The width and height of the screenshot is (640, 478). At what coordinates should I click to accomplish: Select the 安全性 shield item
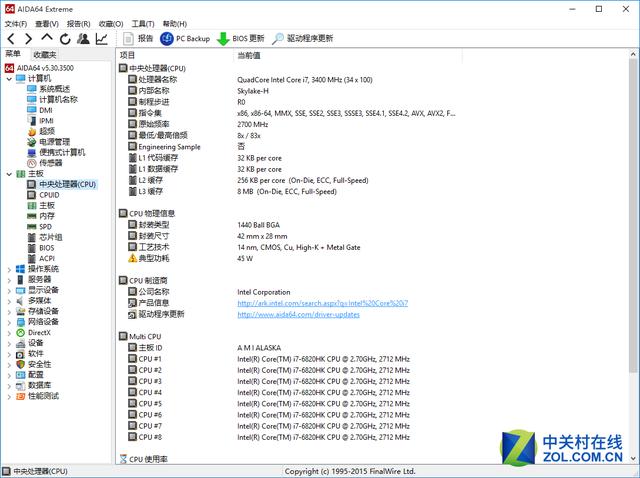[x=33, y=364]
